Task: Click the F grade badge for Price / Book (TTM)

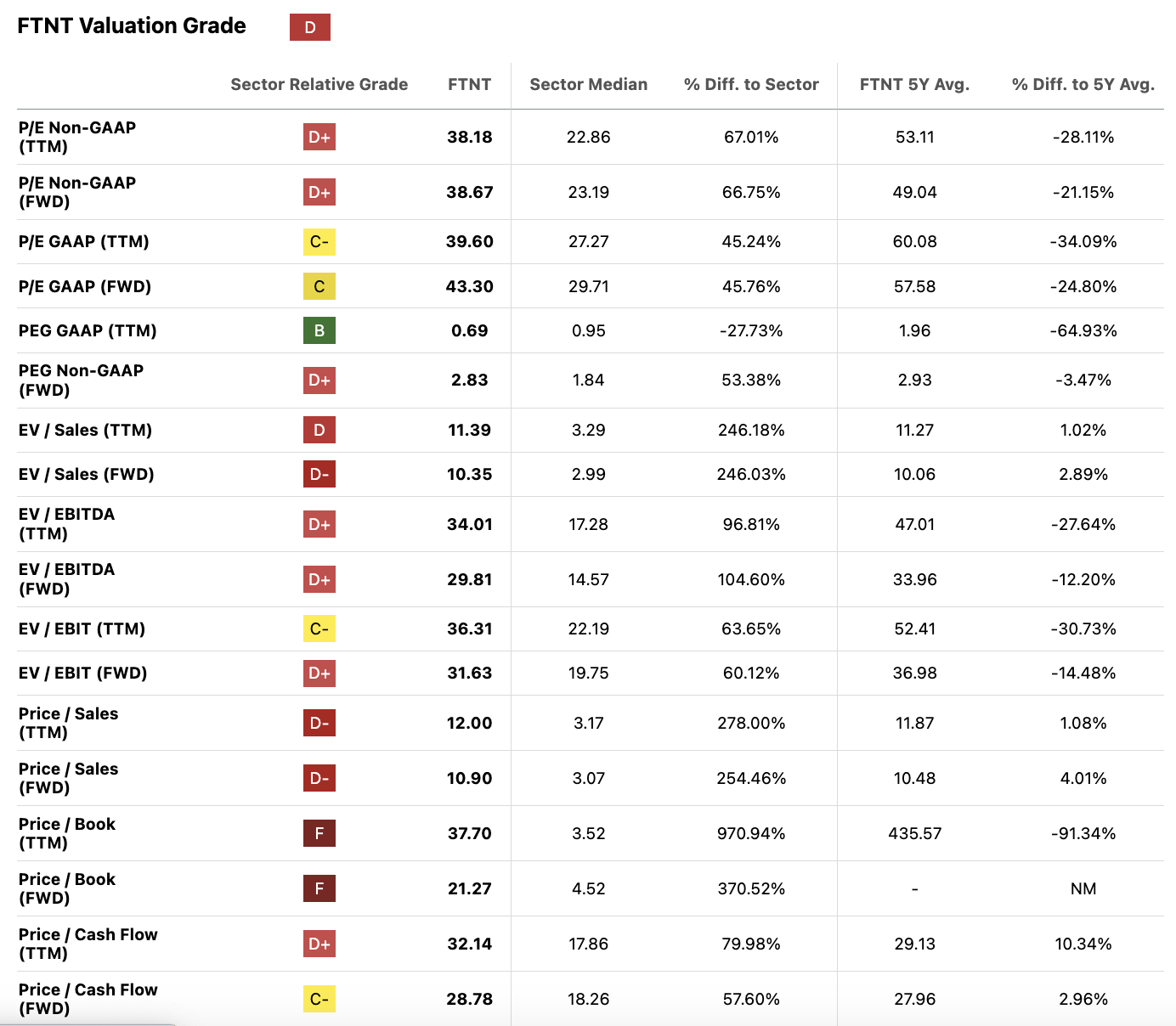Action: [319, 833]
